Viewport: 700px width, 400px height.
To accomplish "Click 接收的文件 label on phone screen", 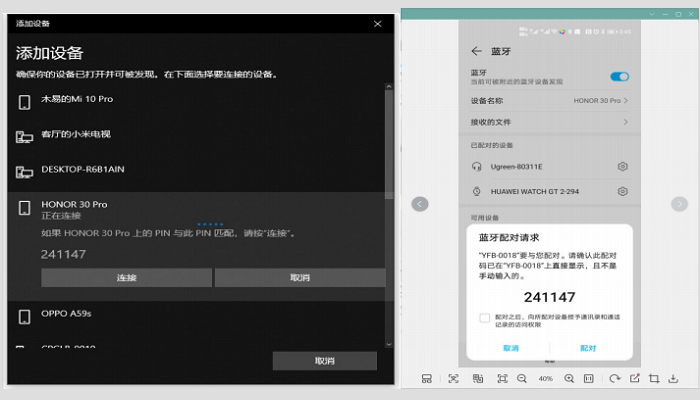I will coord(490,122).
